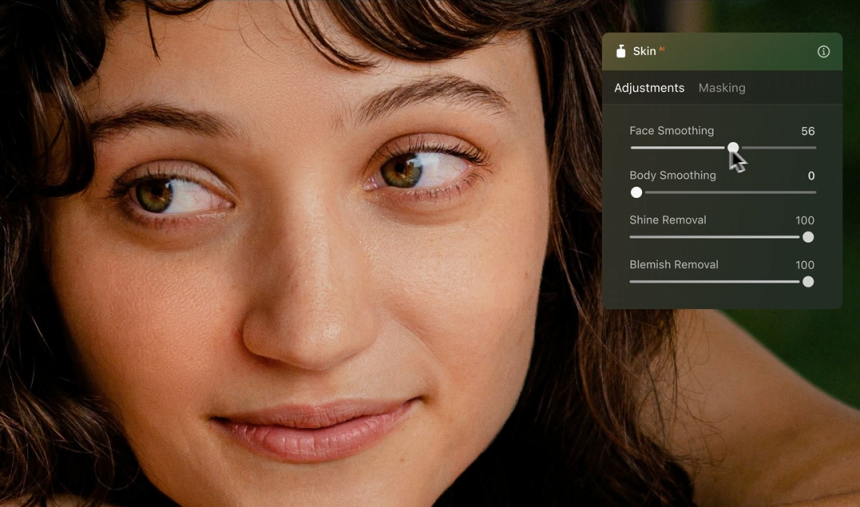860x507 pixels.
Task: Click the Body Smoothing value 0
Action: coord(811,176)
